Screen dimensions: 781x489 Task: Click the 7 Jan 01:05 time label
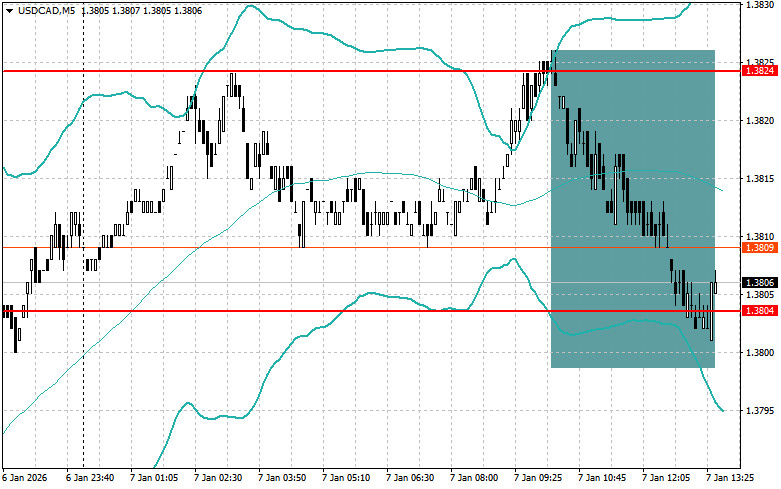point(154,478)
